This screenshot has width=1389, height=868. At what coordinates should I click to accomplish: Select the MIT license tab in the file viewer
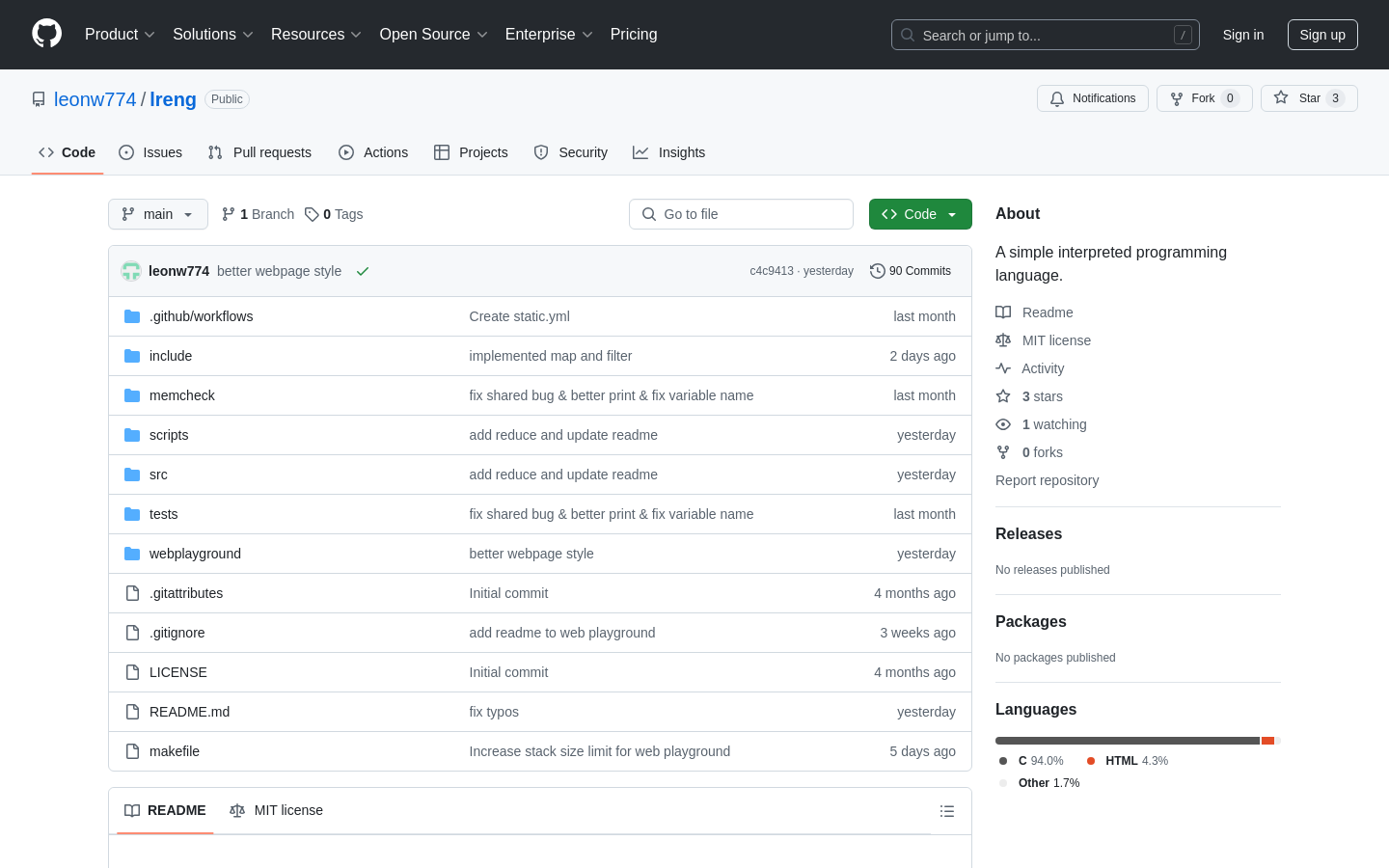tap(276, 810)
